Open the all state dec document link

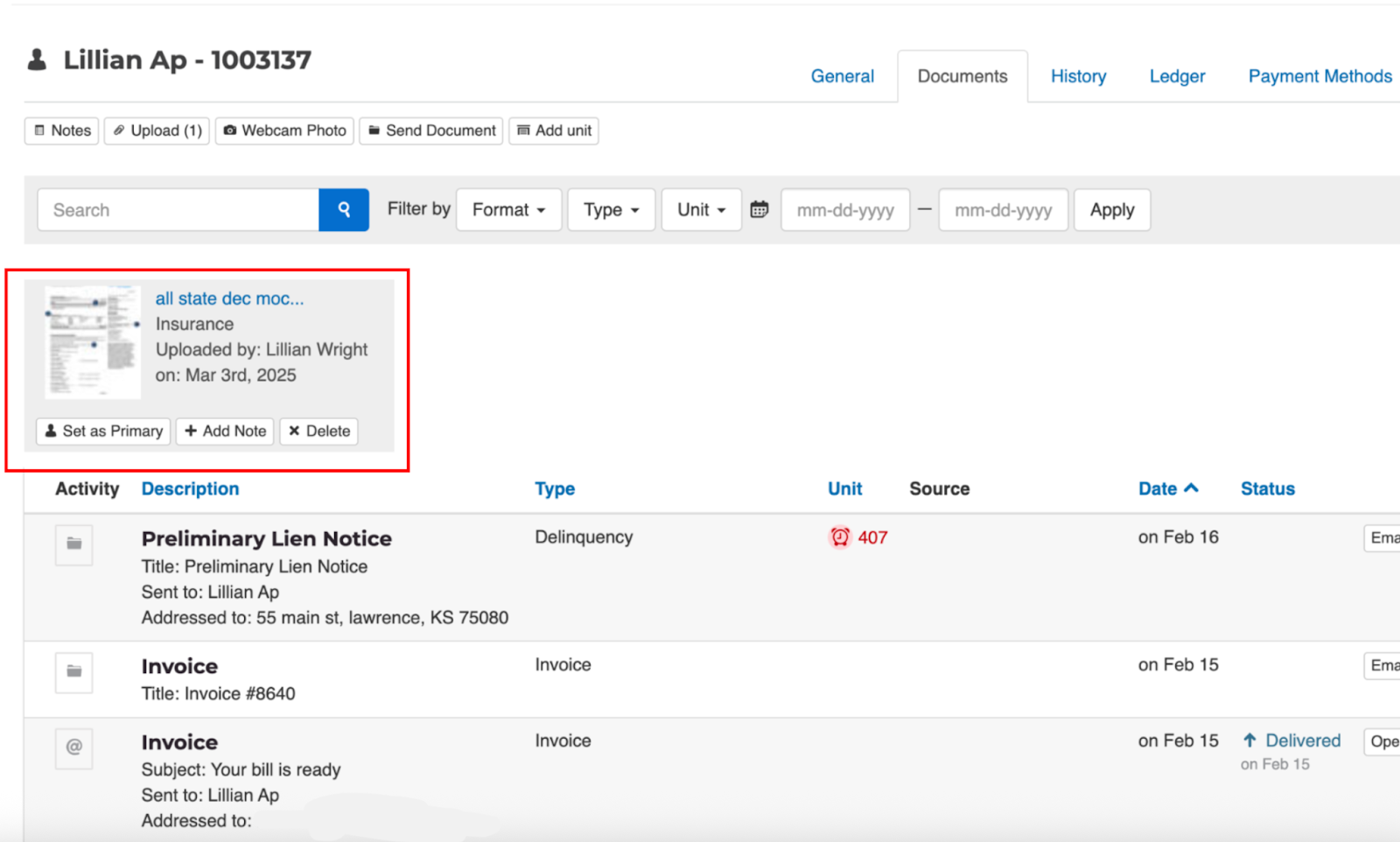[x=229, y=298]
